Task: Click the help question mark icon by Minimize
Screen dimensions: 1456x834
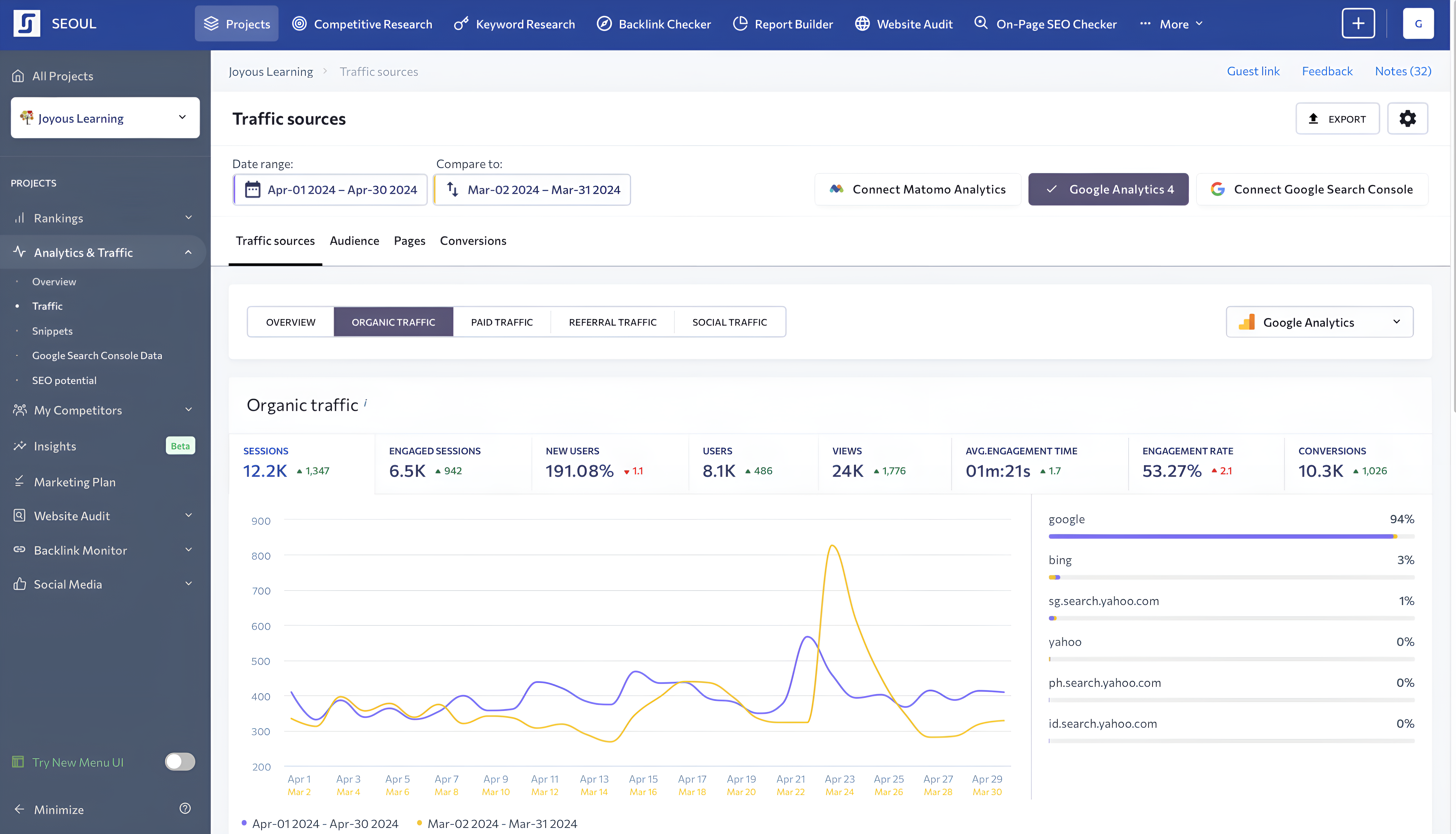Action: (x=185, y=808)
